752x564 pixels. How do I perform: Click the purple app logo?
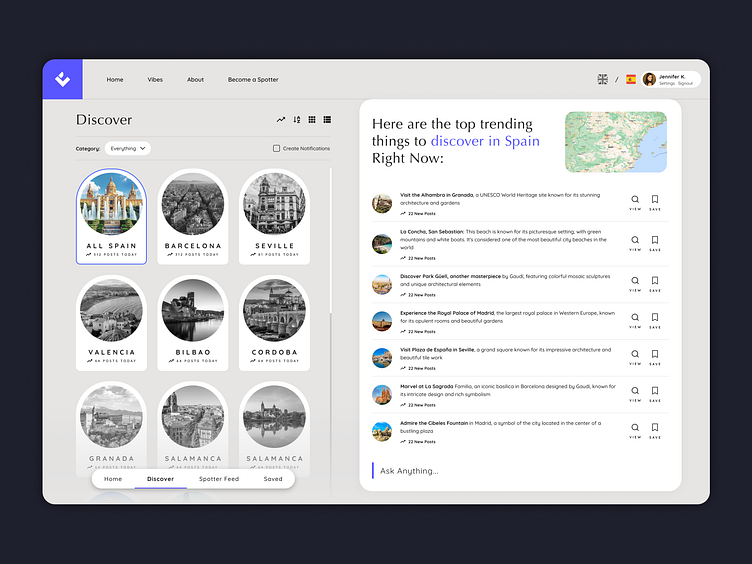coord(62,79)
